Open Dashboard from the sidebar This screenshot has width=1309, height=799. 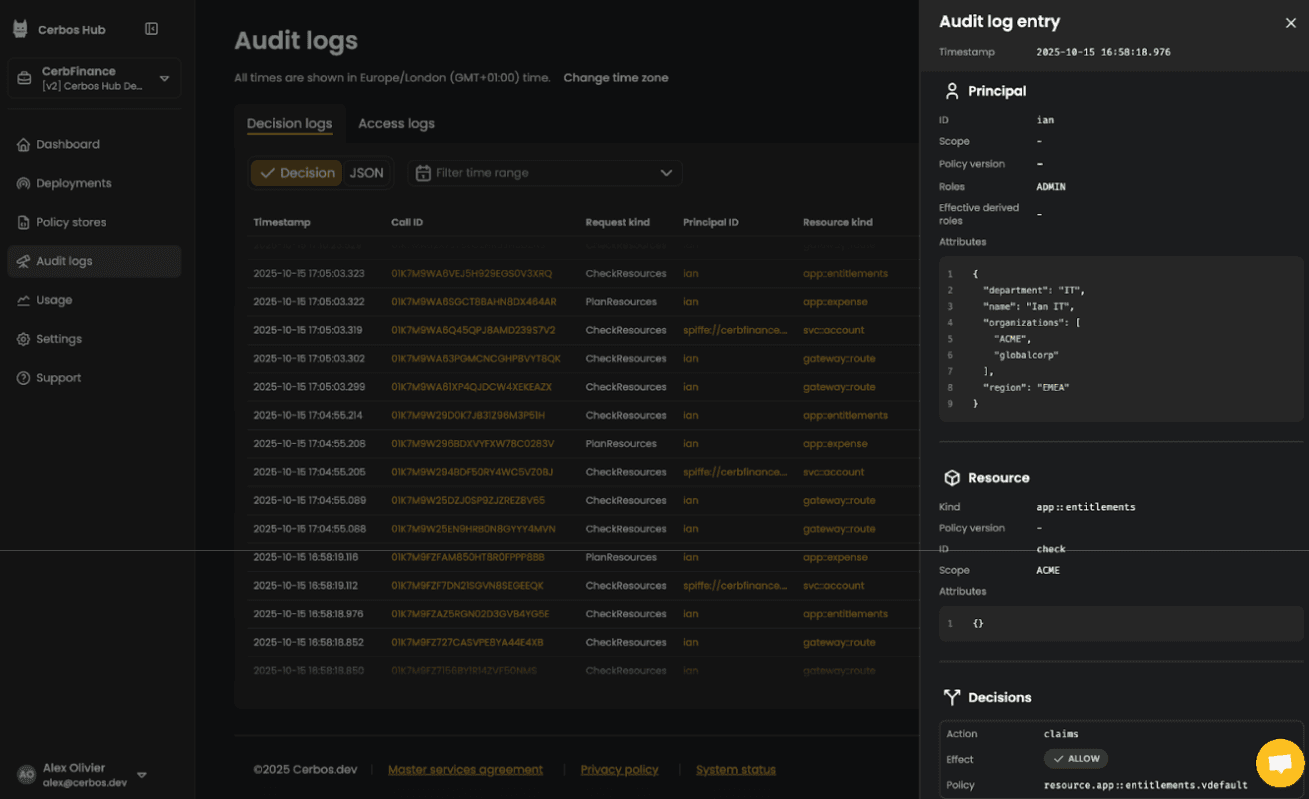coord(67,144)
